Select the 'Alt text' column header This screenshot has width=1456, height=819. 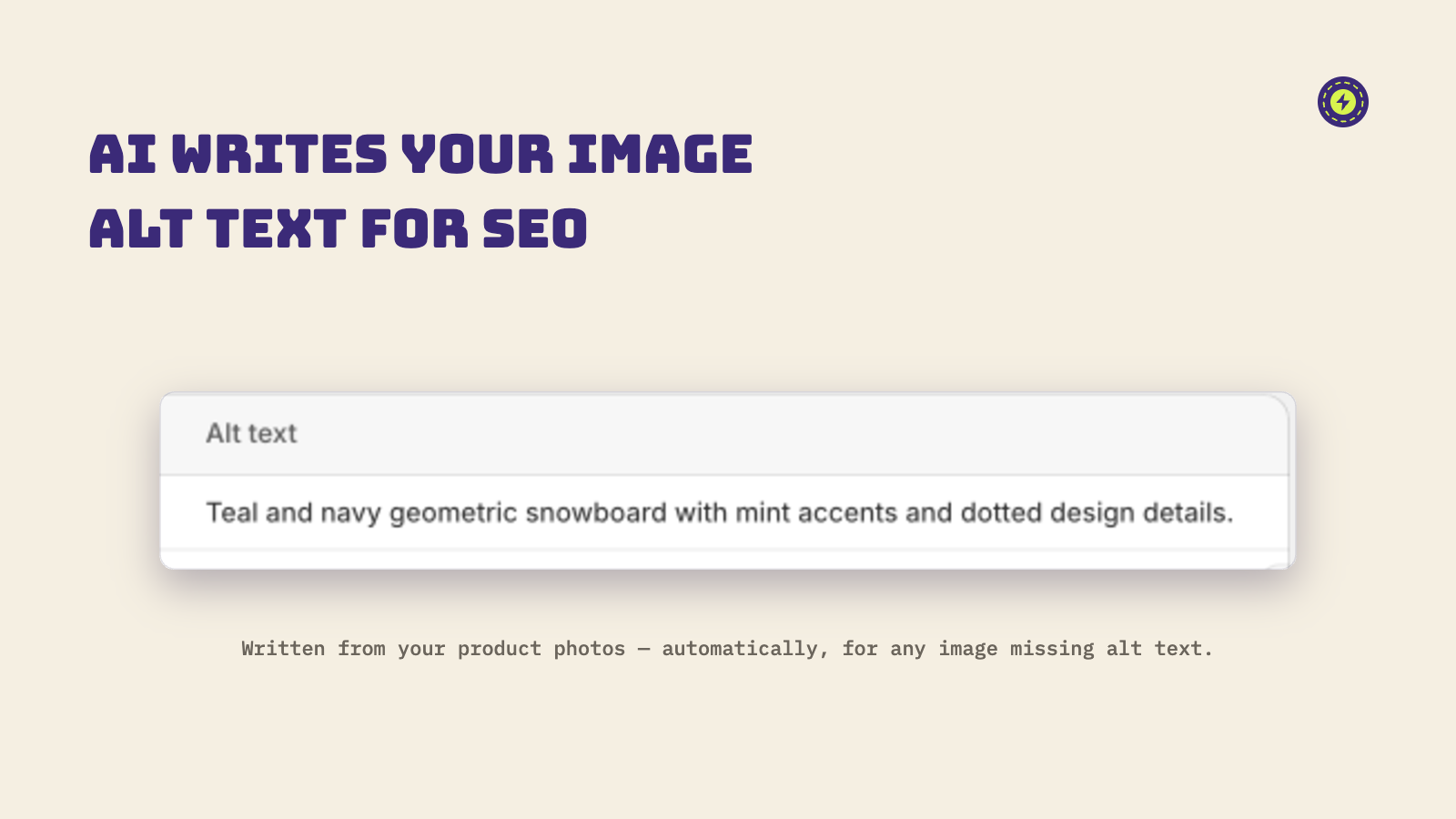[x=251, y=433]
